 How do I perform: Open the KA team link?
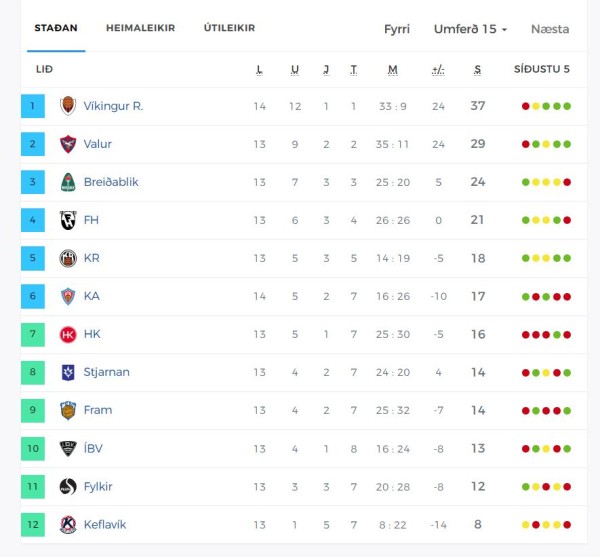(92, 296)
